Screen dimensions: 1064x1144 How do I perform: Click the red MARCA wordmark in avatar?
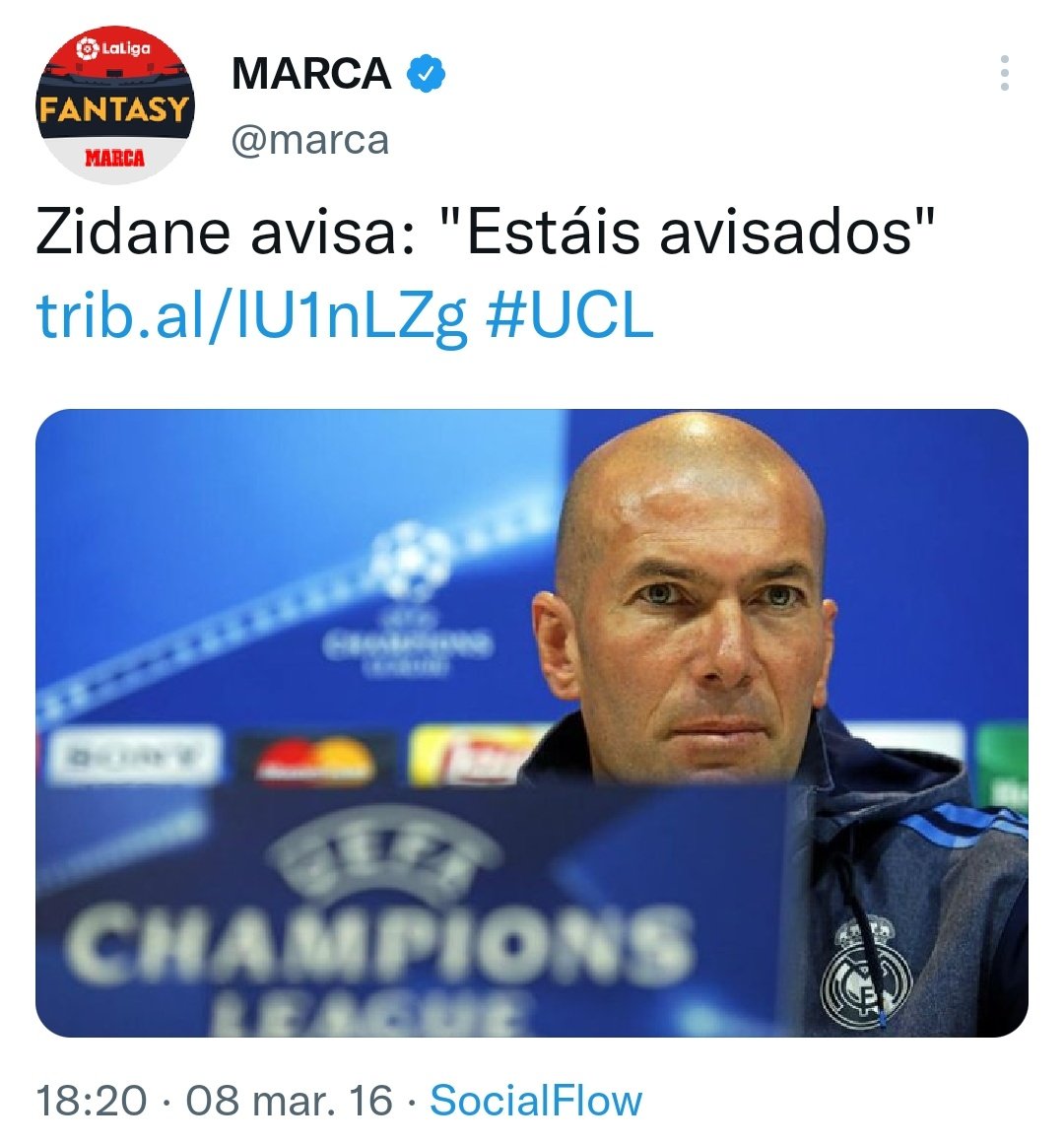(x=114, y=158)
